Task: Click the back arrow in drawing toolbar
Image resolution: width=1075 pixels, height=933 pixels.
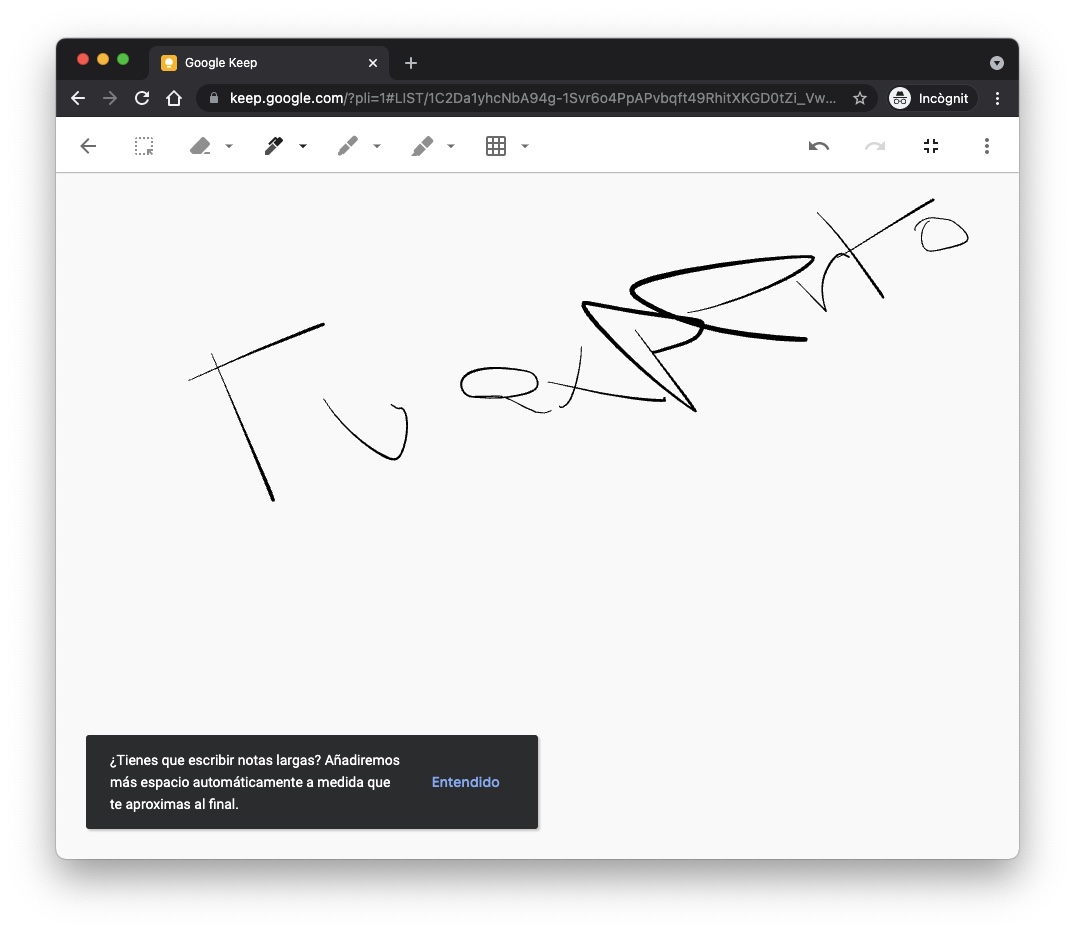Action: point(88,146)
